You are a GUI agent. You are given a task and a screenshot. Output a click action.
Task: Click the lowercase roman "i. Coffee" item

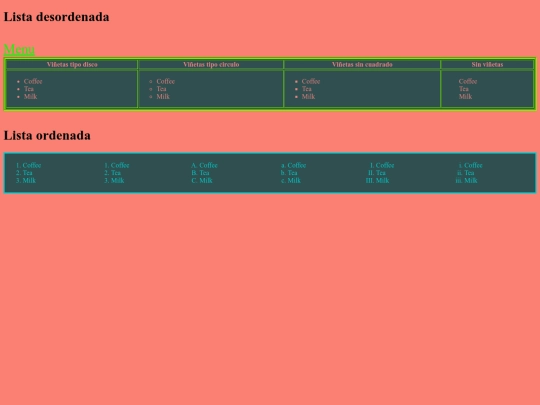click(470, 165)
